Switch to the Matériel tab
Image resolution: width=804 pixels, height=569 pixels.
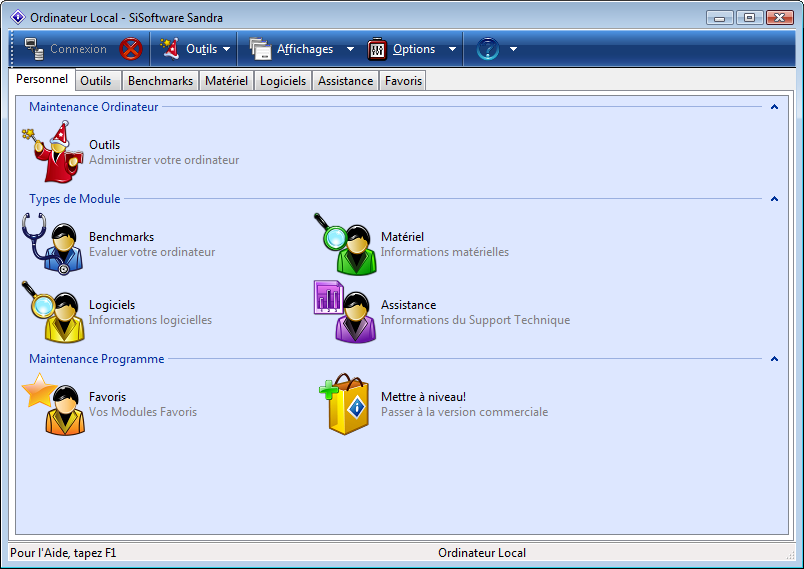tap(226, 81)
